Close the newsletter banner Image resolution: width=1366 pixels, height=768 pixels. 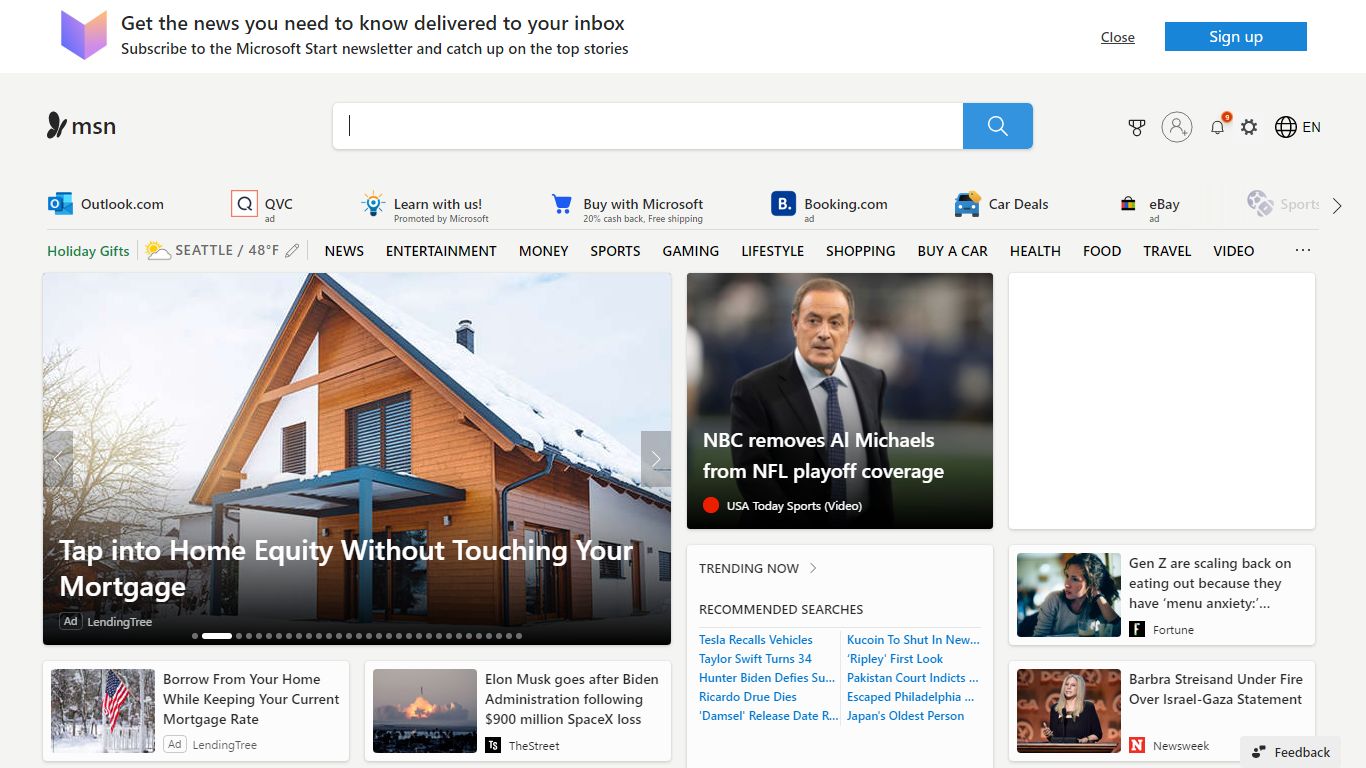pyautogui.click(x=1118, y=37)
